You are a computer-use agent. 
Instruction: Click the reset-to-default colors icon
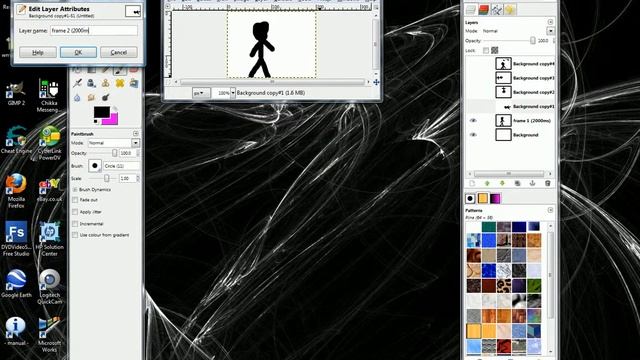click(x=96, y=121)
